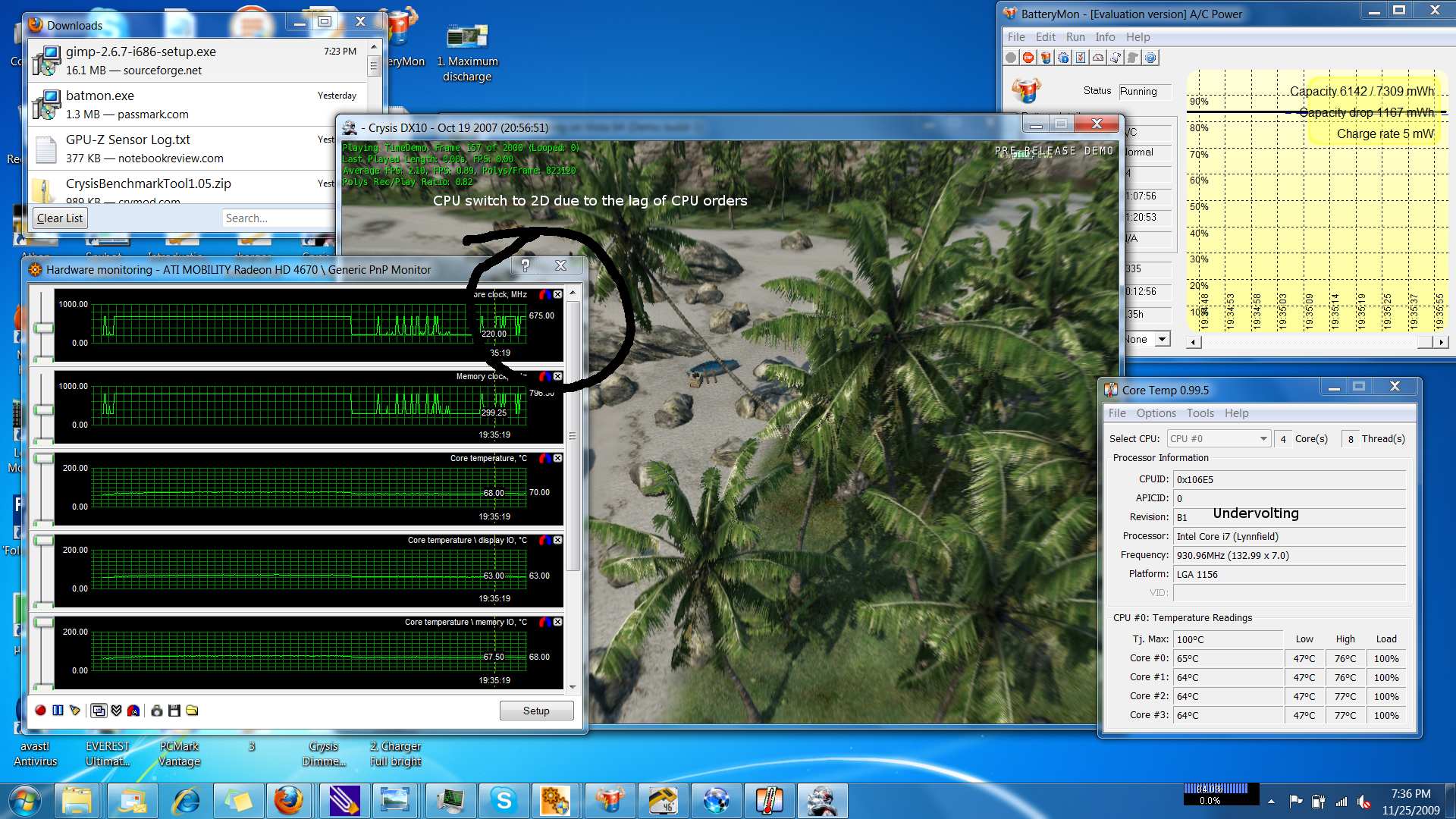Click the red-blue 'A' icon in monitoring toolbar
The height and width of the screenshot is (819, 1456).
coord(133,711)
